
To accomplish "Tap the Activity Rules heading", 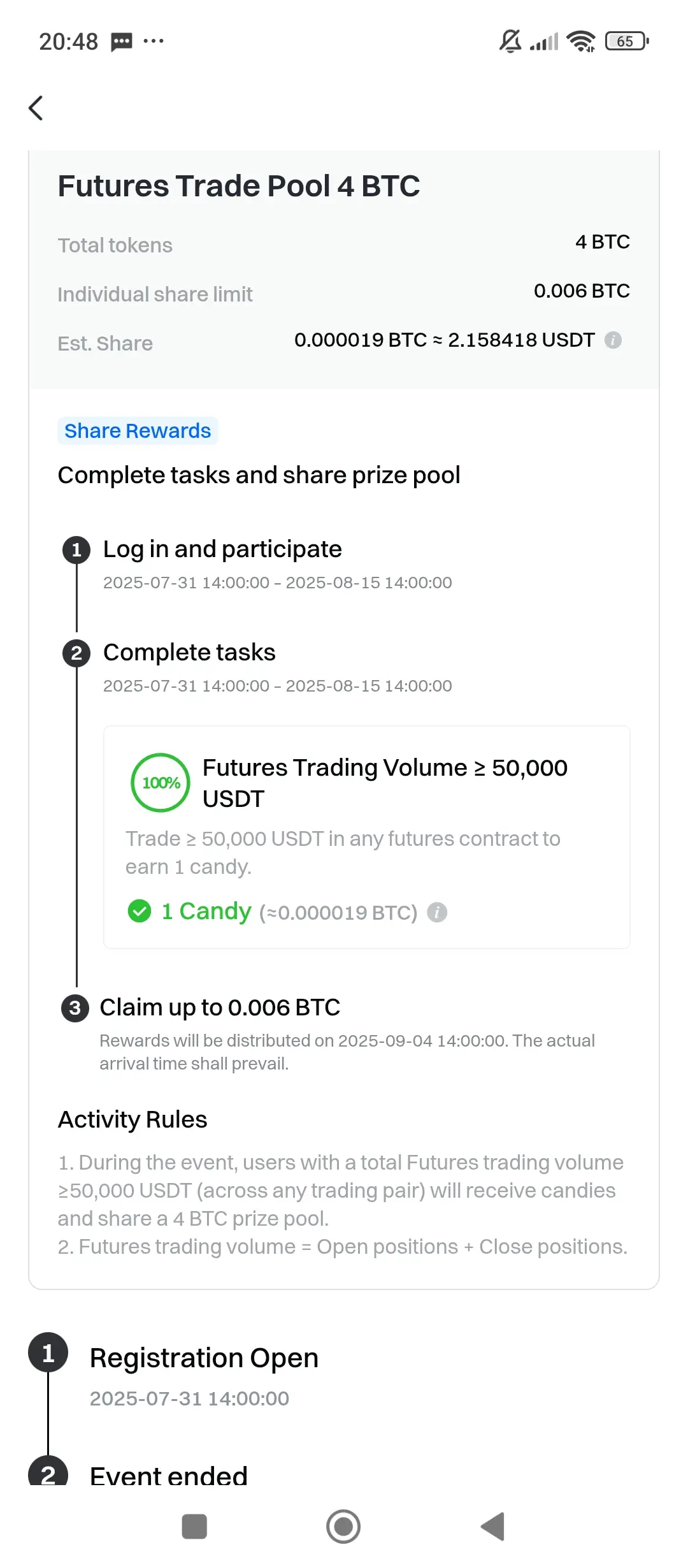I will [133, 1120].
